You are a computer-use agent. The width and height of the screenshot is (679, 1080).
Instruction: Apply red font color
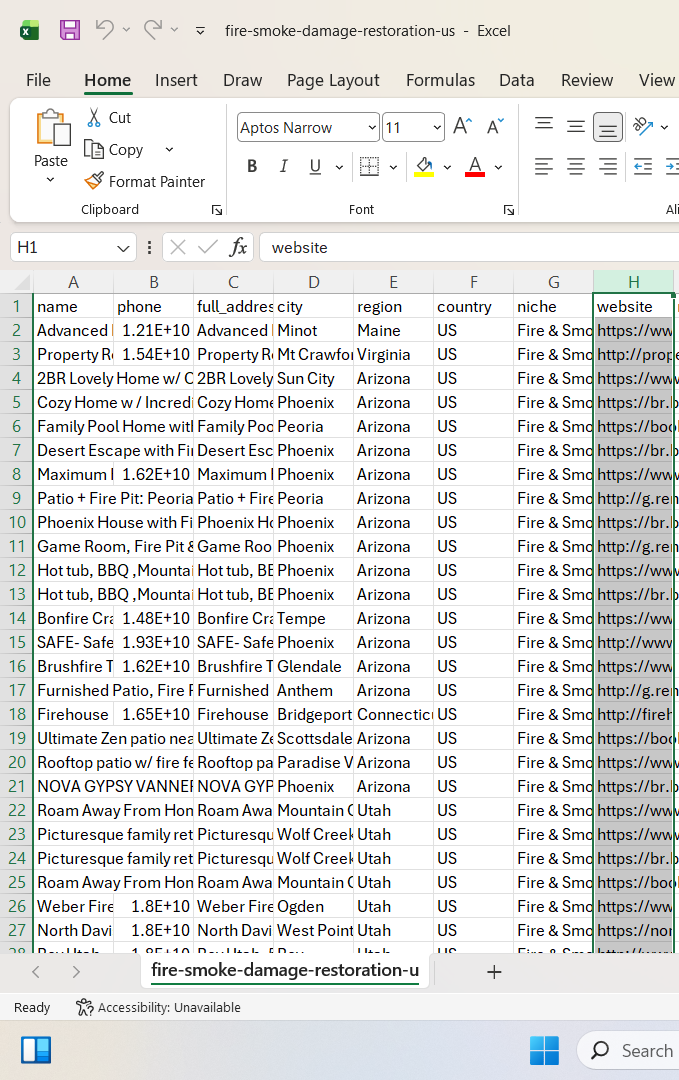475,166
